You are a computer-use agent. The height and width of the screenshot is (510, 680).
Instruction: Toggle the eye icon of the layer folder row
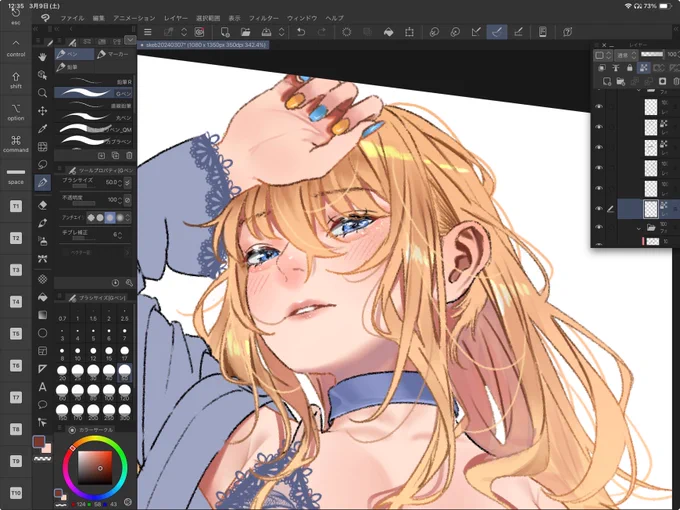(x=599, y=227)
